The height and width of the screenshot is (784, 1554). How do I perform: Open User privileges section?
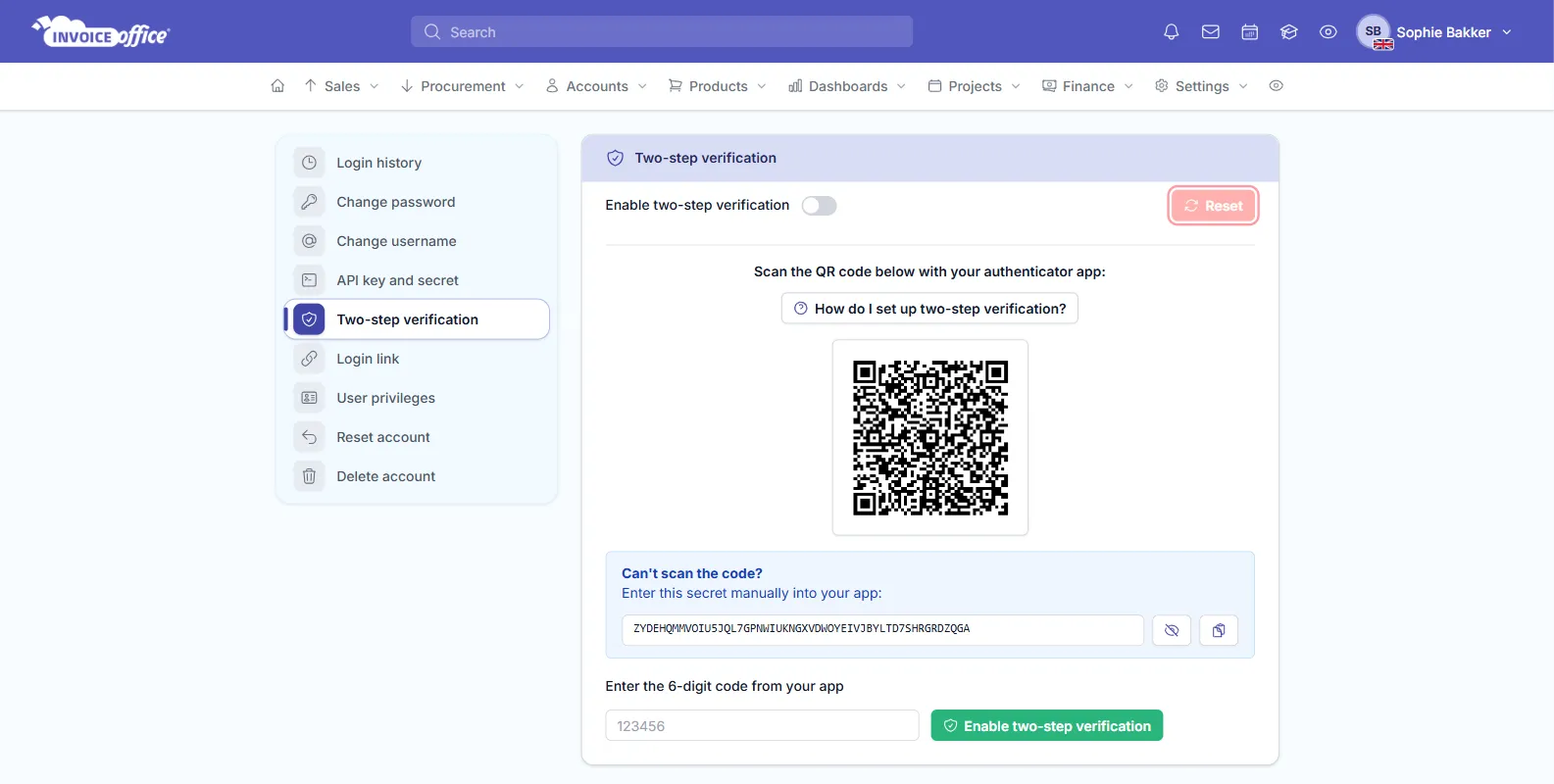coord(417,398)
